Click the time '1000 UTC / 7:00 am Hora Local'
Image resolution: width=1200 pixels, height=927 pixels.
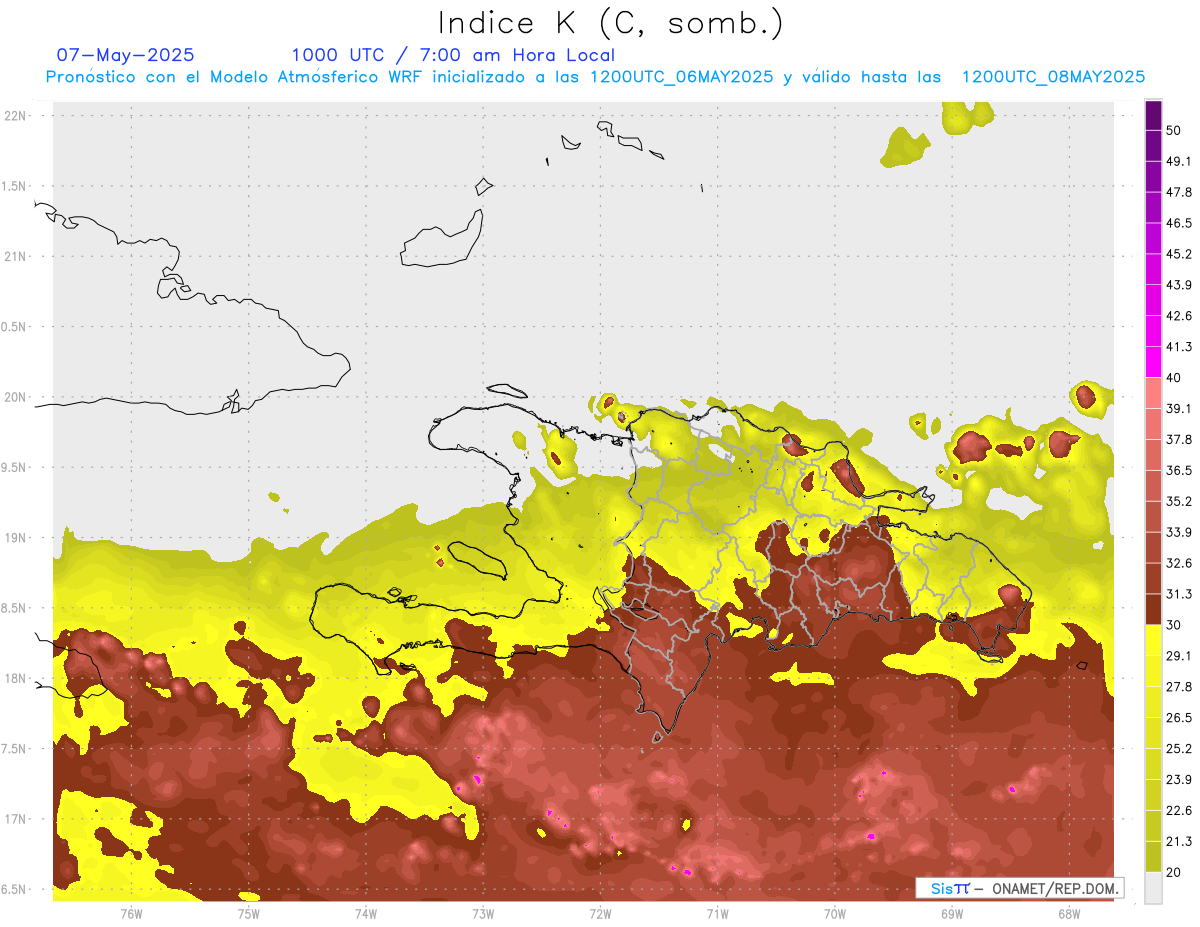tap(453, 55)
